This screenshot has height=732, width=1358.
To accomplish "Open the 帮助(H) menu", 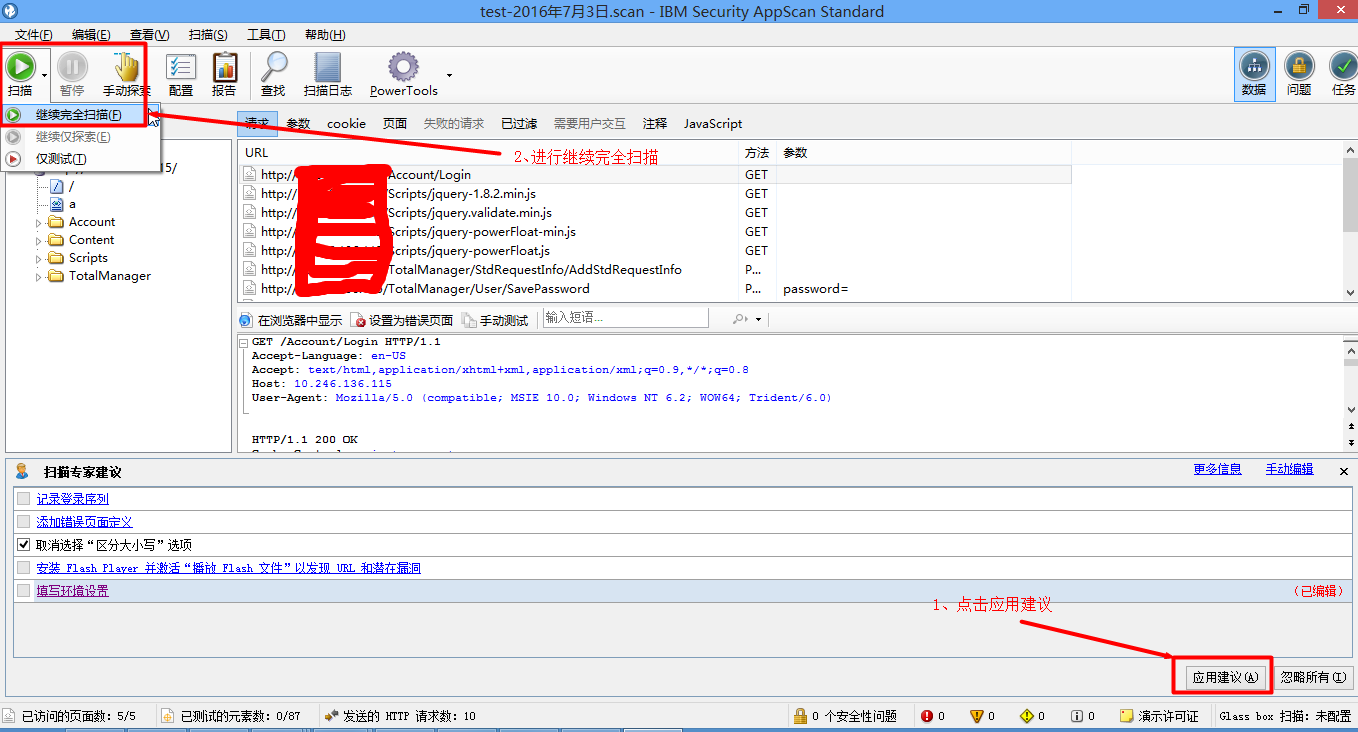I will click(x=325, y=35).
